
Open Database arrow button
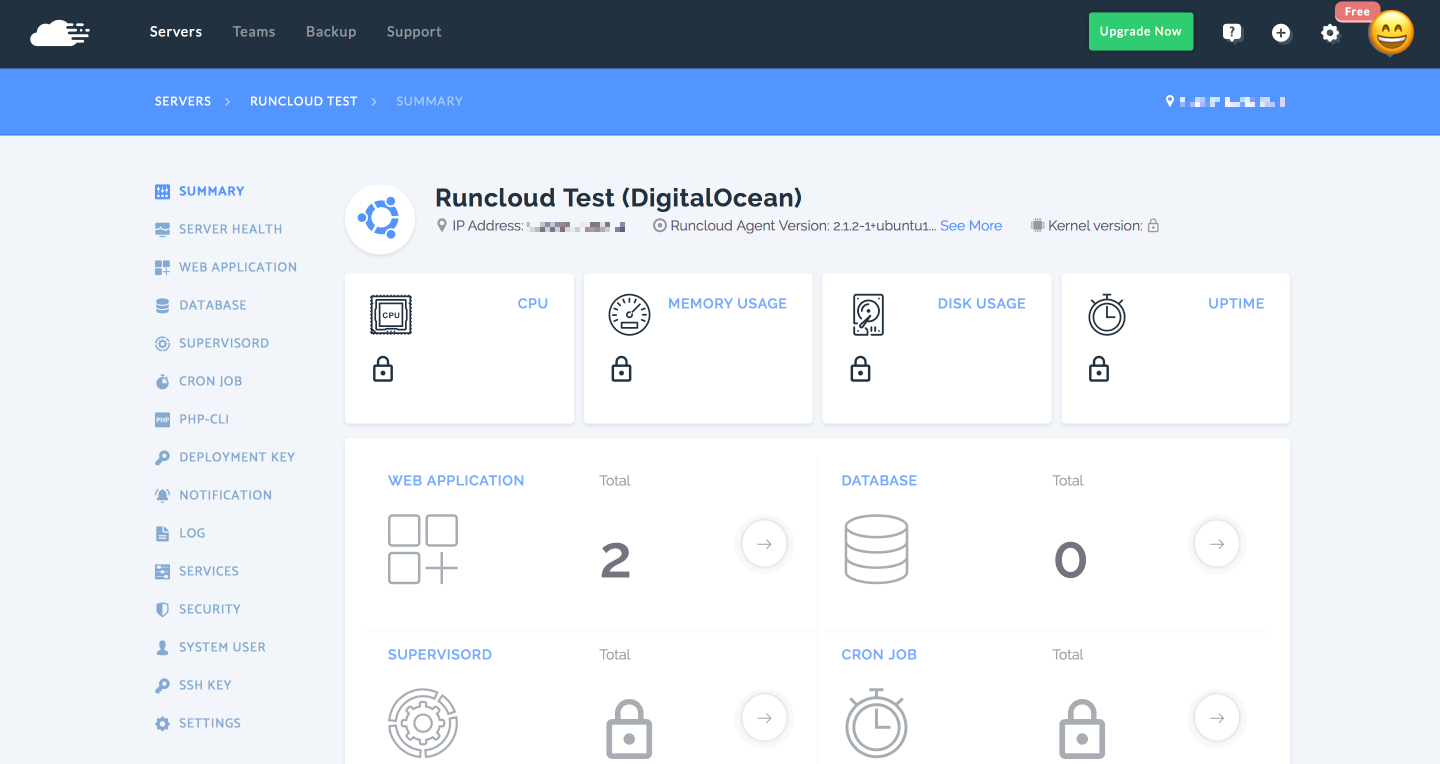(1217, 545)
